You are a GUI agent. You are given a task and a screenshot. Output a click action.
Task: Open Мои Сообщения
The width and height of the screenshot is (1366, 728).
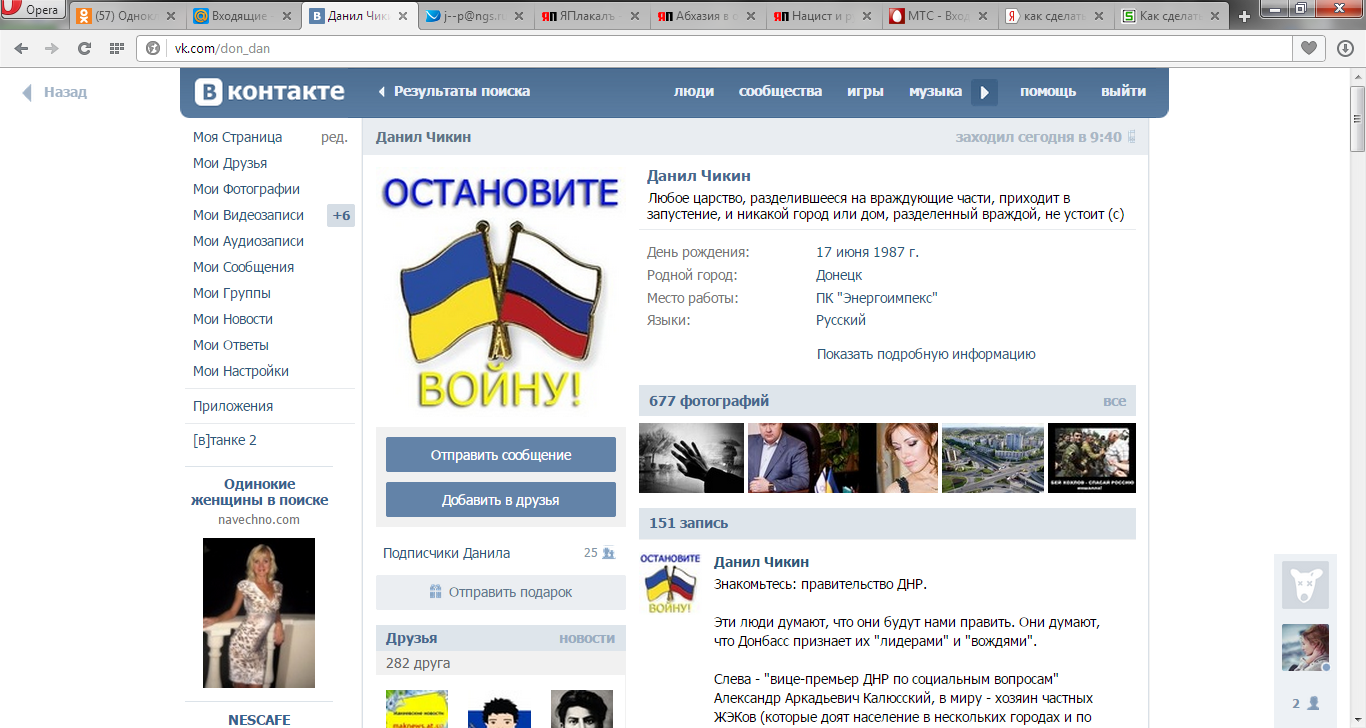coord(243,267)
